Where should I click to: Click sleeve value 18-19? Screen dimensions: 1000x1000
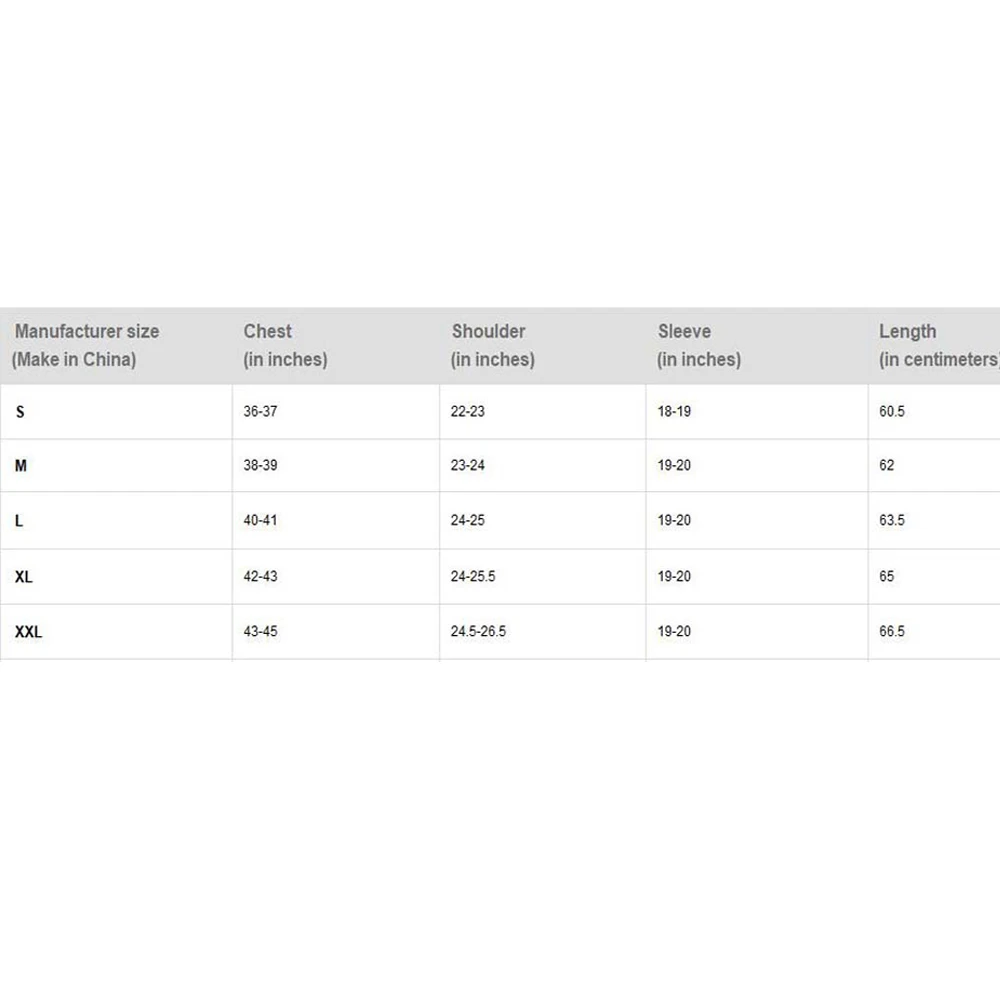[x=674, y=412]
